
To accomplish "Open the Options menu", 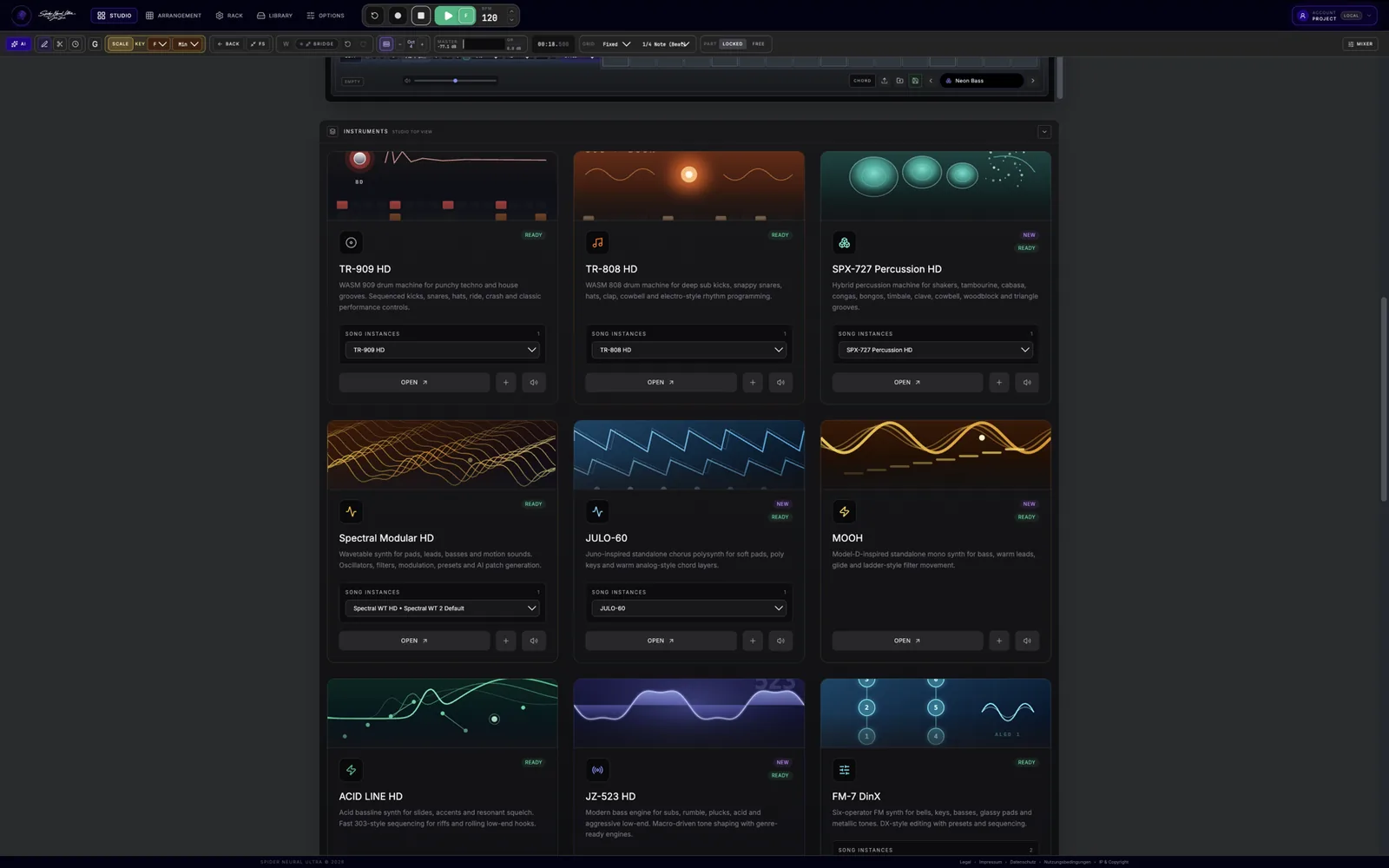I will 326,16.
